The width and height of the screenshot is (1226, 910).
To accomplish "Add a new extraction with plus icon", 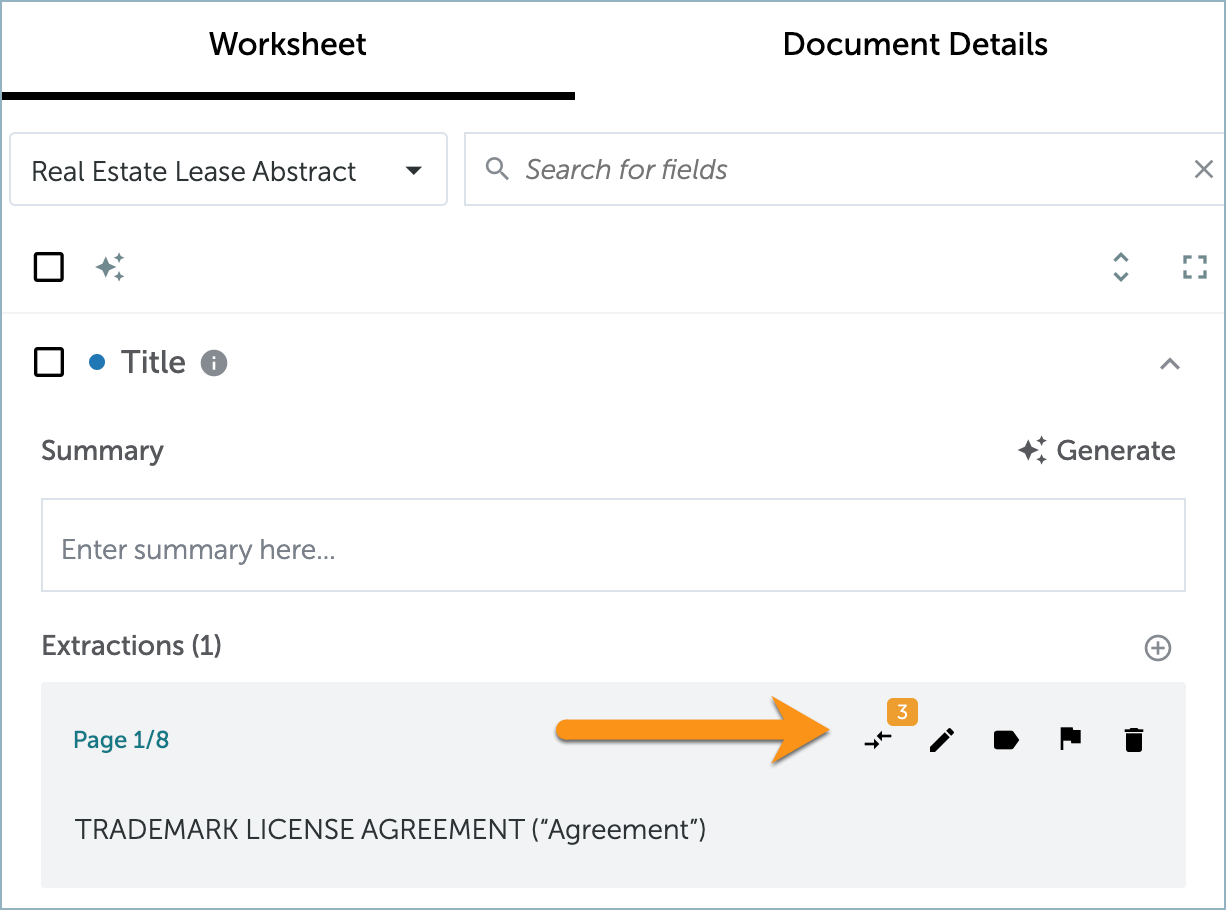I will click(x=1157, y=648).
